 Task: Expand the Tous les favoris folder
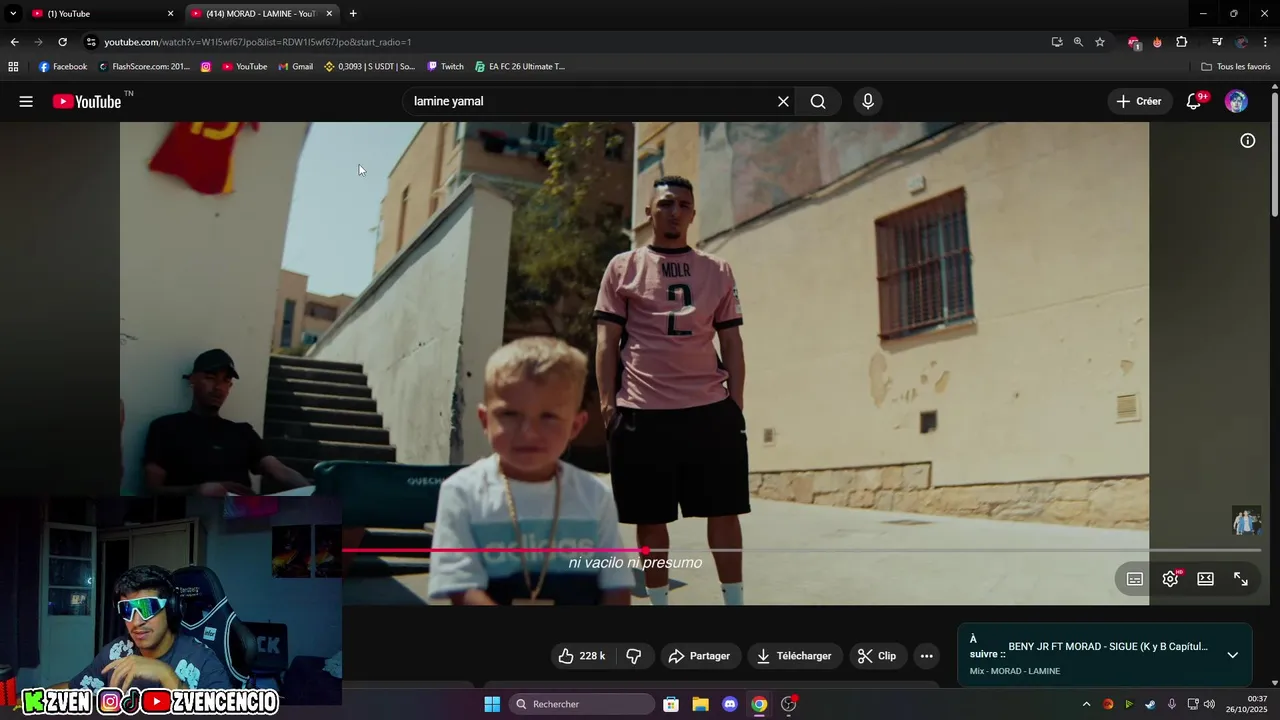pos(1236,67)
